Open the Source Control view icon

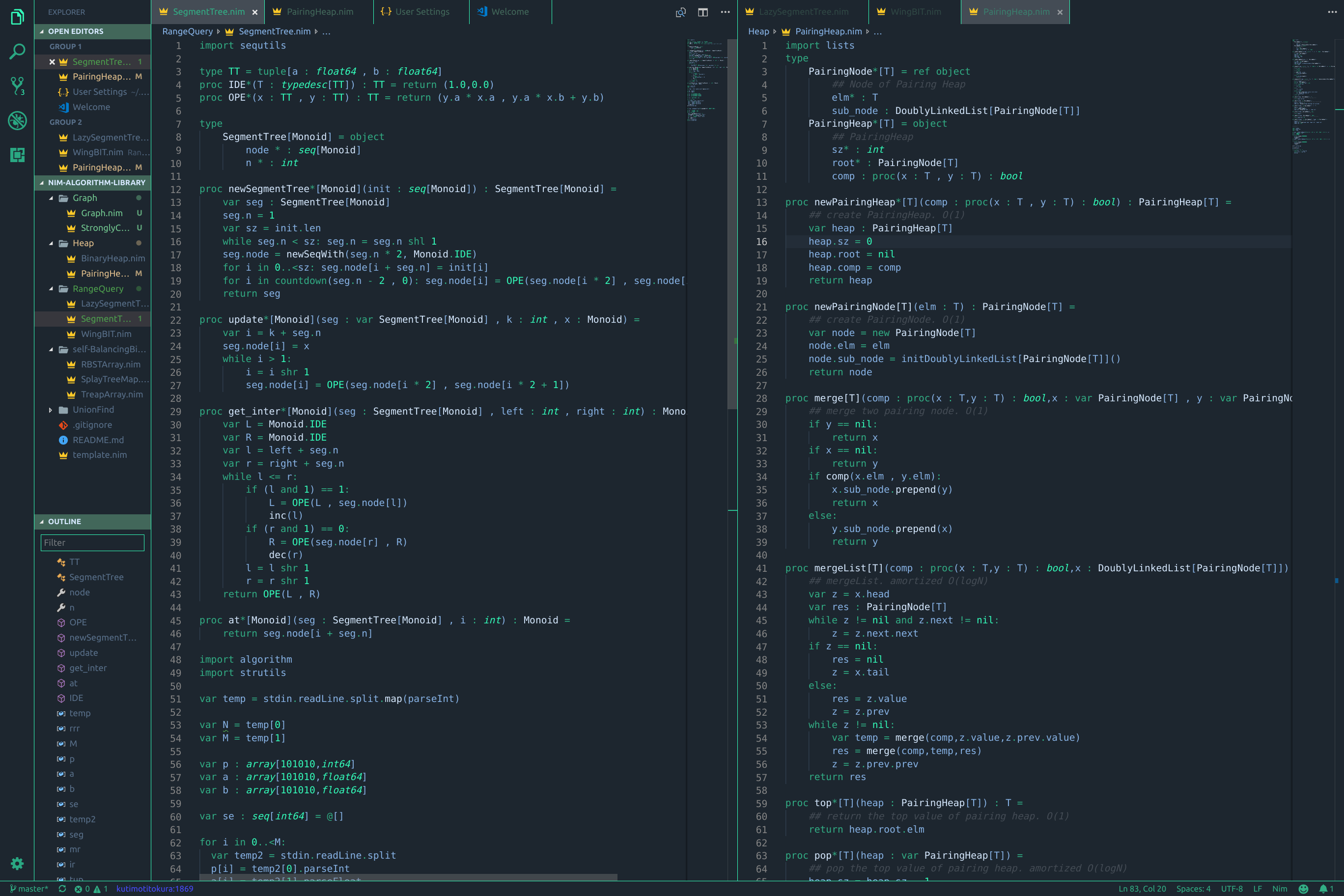[17, 85]
